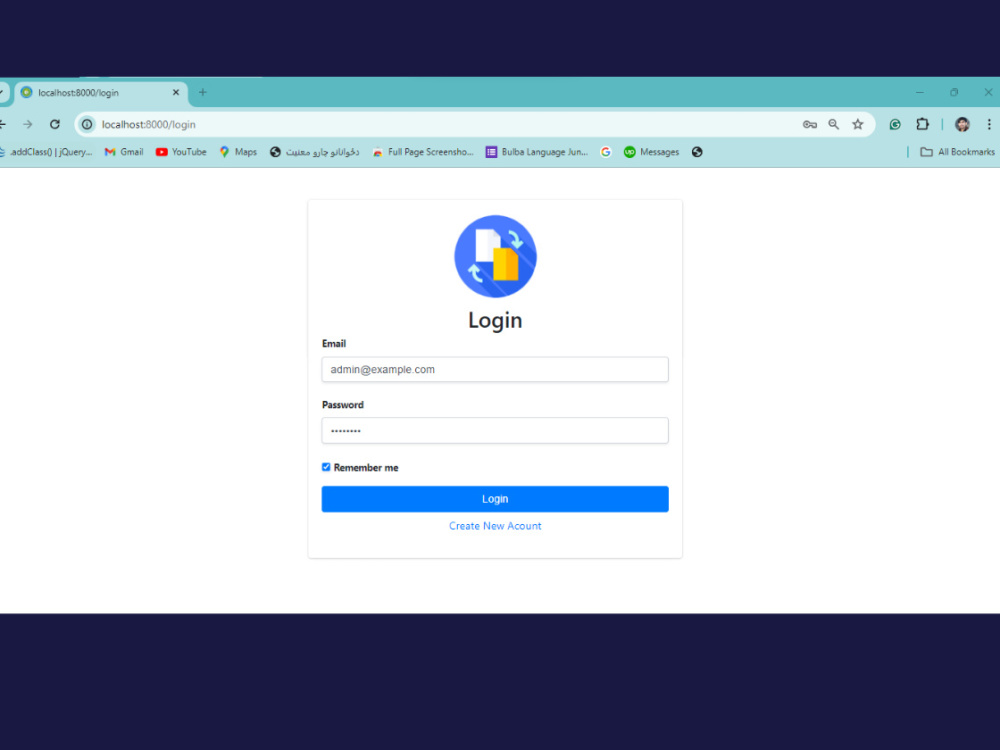Click the file-sync logo above Login
The height and width of the screenshot is (750, 1000).
[495, 256]
